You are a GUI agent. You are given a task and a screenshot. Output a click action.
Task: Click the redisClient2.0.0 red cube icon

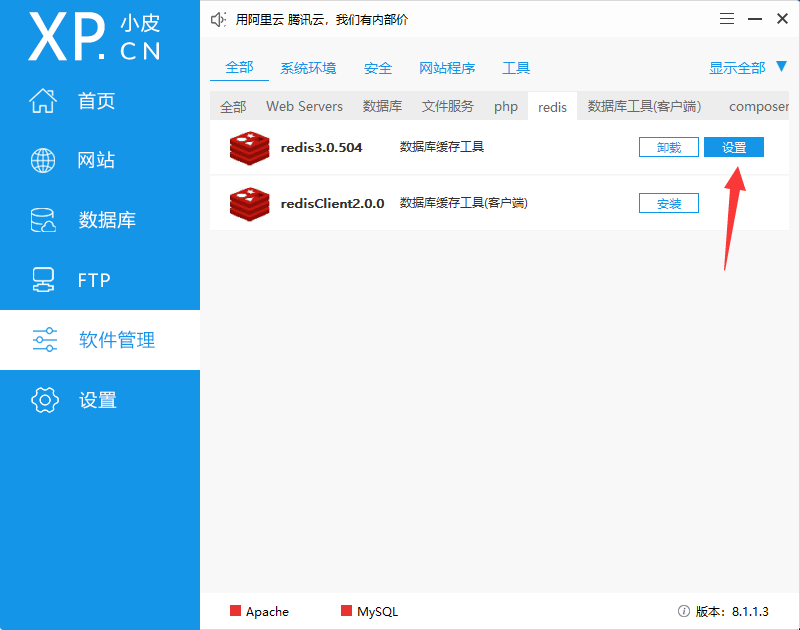(x=249, y=204)
